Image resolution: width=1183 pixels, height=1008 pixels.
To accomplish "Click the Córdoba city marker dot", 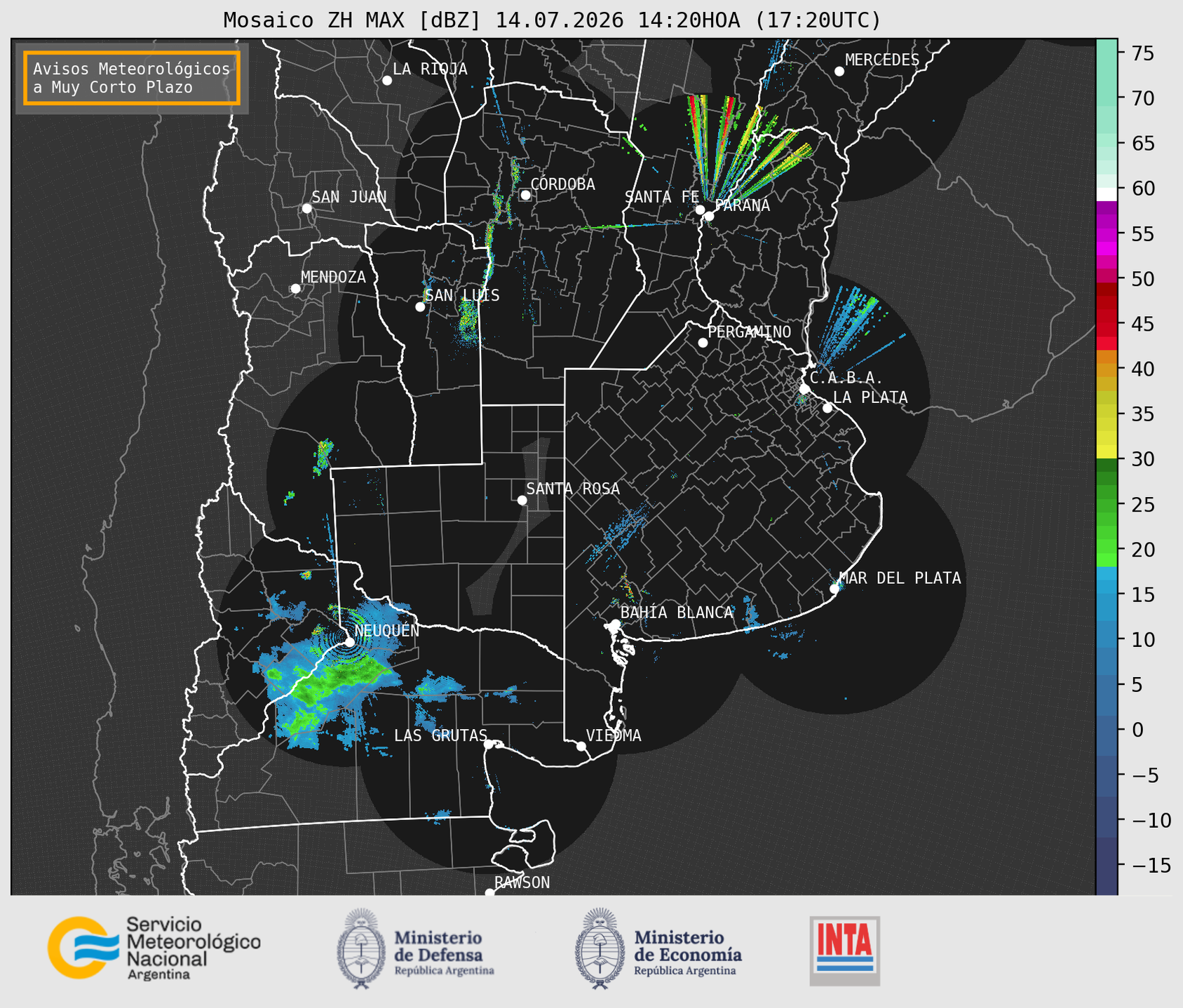I will coord(525,195).
